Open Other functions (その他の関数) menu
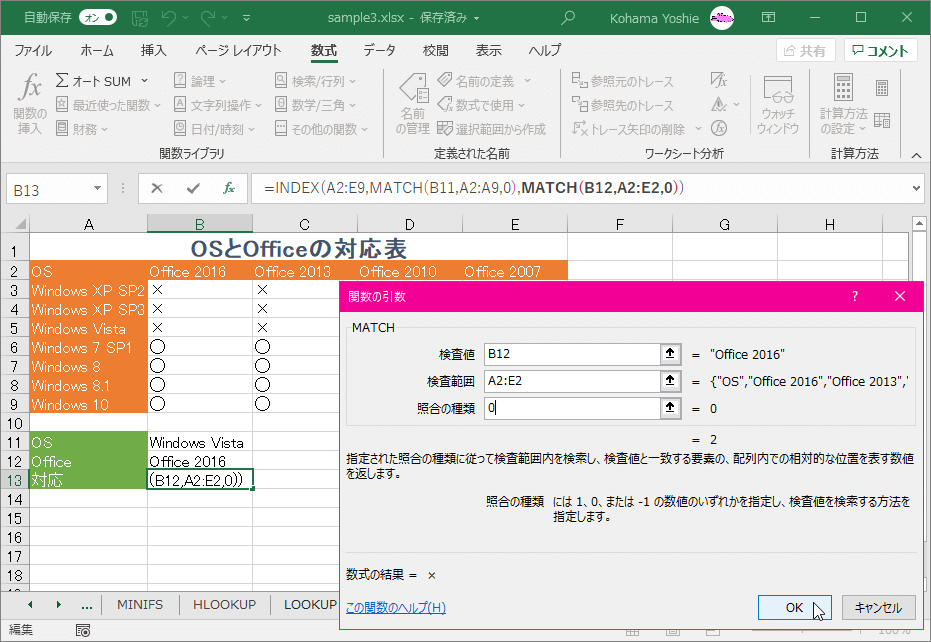Screen dimensions: 931x642 coord(321,129)
